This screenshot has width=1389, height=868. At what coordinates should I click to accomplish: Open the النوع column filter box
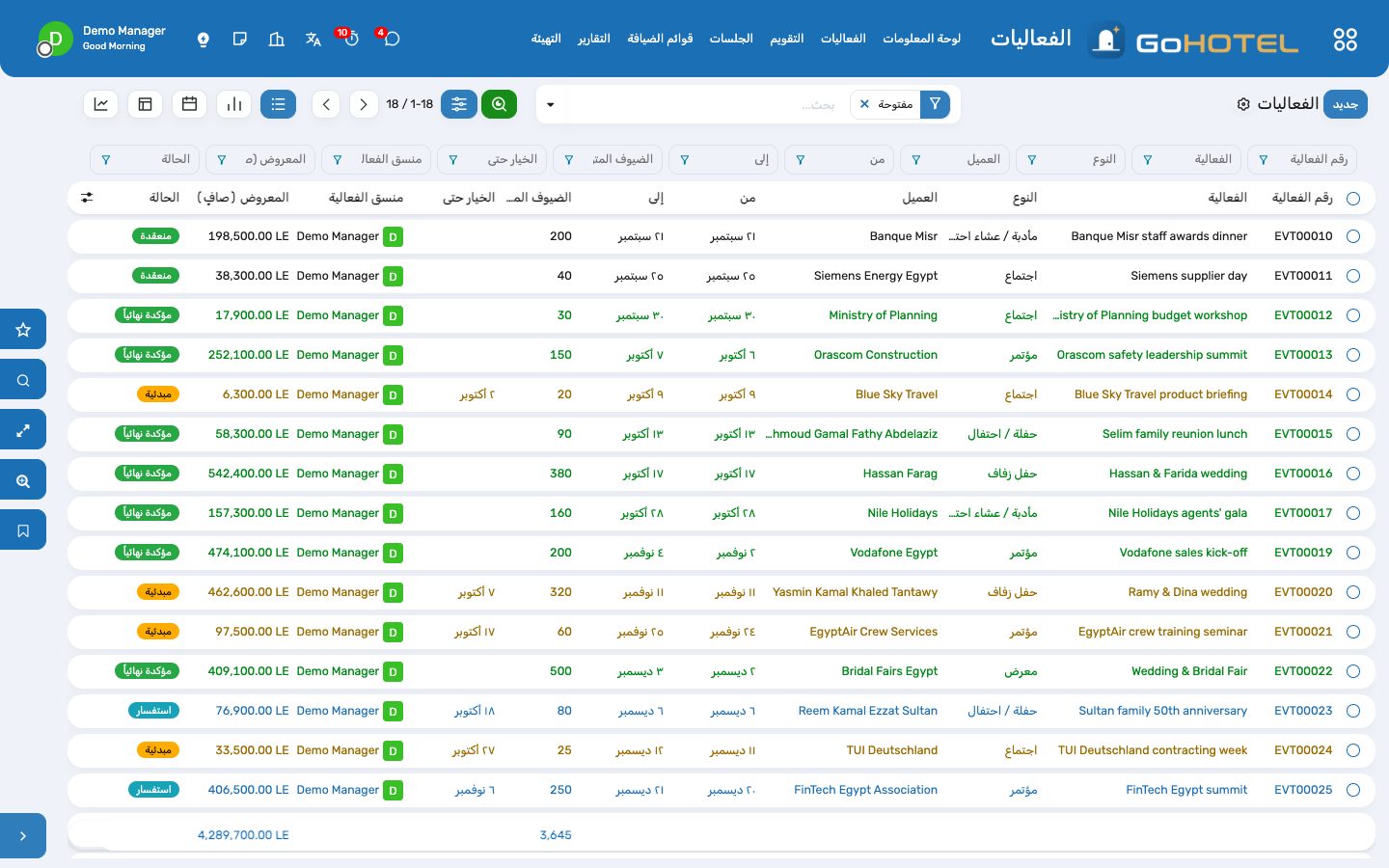pos(1071,159)
